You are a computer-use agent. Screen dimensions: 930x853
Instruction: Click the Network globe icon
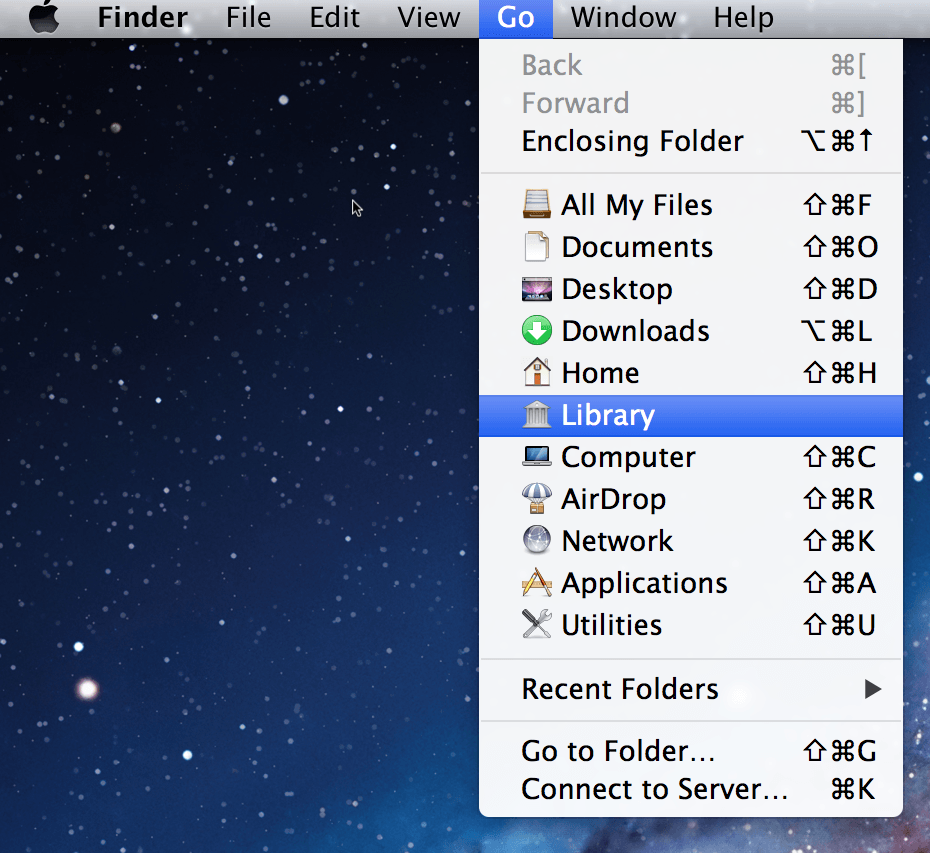point(537,540)
